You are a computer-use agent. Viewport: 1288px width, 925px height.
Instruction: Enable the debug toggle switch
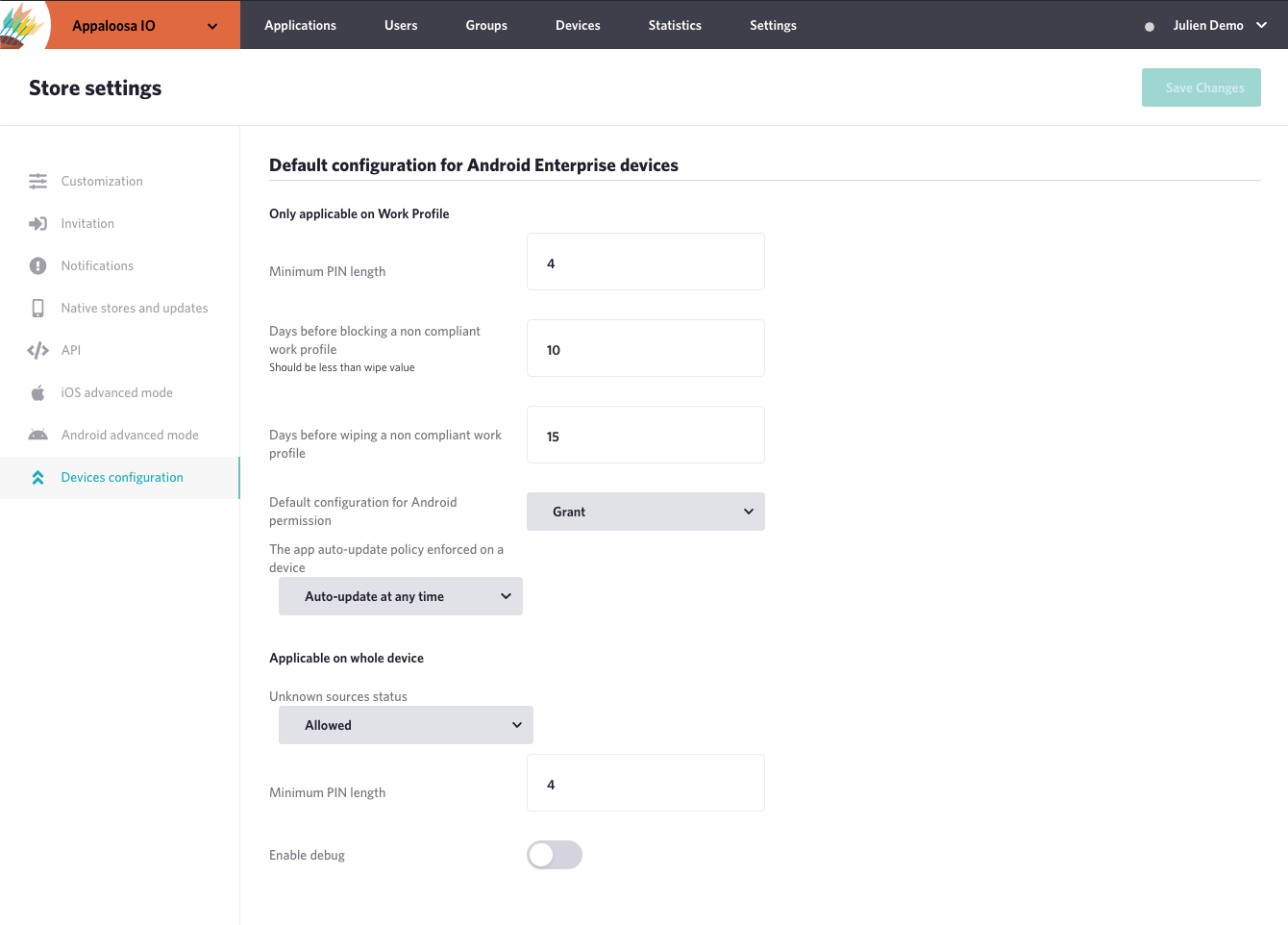point(554,855)
